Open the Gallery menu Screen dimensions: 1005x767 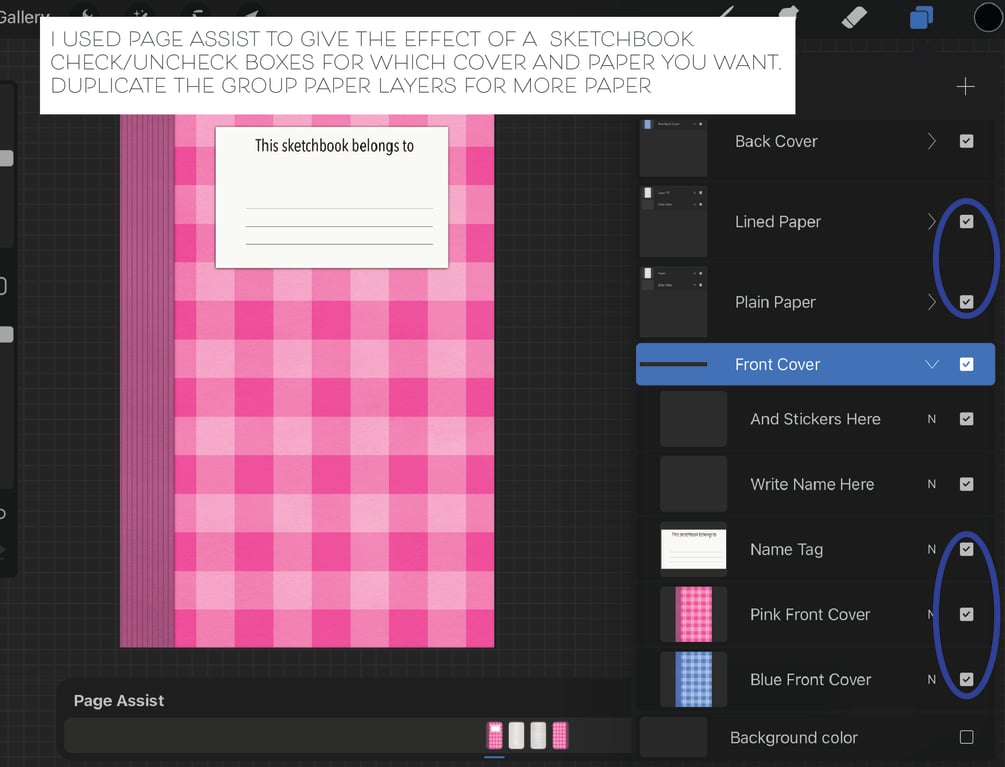[x=24, y=17]
